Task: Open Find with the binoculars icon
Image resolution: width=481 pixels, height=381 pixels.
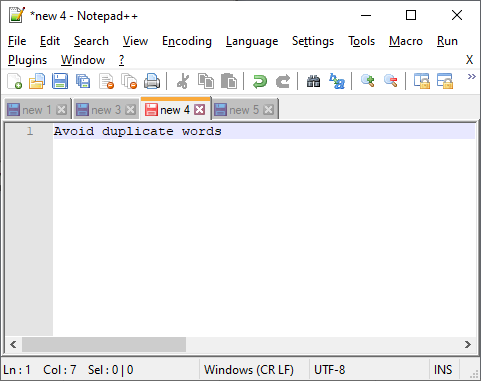Action: tap(313, 81)
